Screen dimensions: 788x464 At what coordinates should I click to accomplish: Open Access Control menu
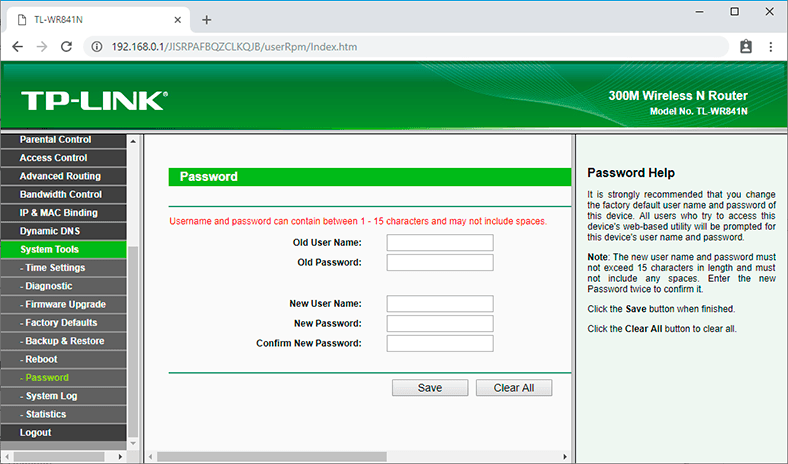(x=64, y=158)
